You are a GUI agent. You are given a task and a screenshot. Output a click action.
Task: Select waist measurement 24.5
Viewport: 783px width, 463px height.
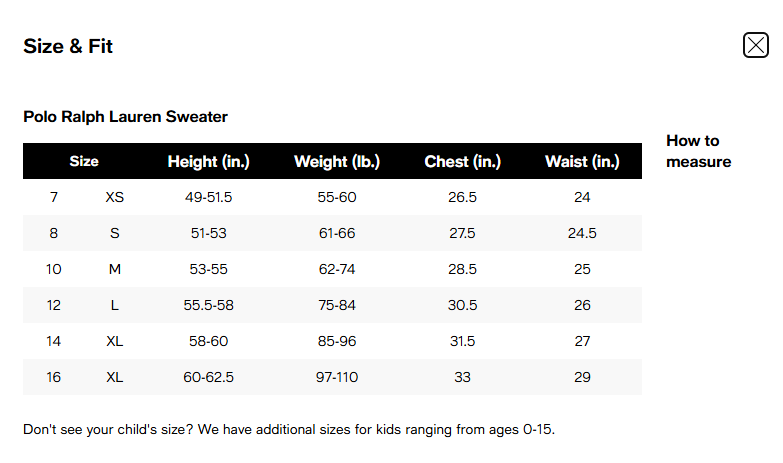coord(582,233)
